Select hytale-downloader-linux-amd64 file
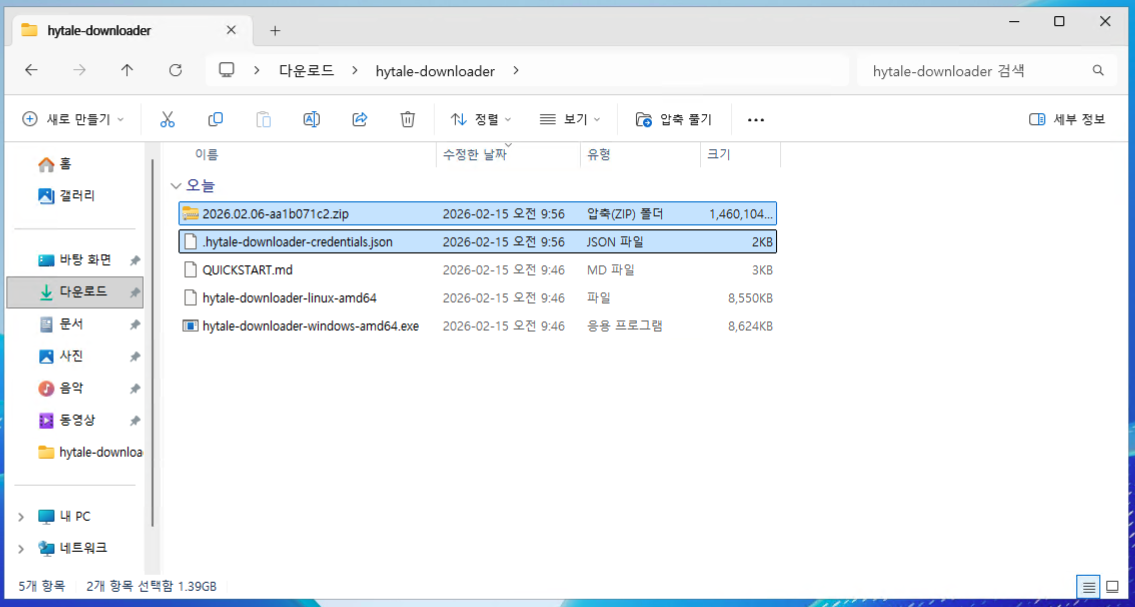 (478, 297)
